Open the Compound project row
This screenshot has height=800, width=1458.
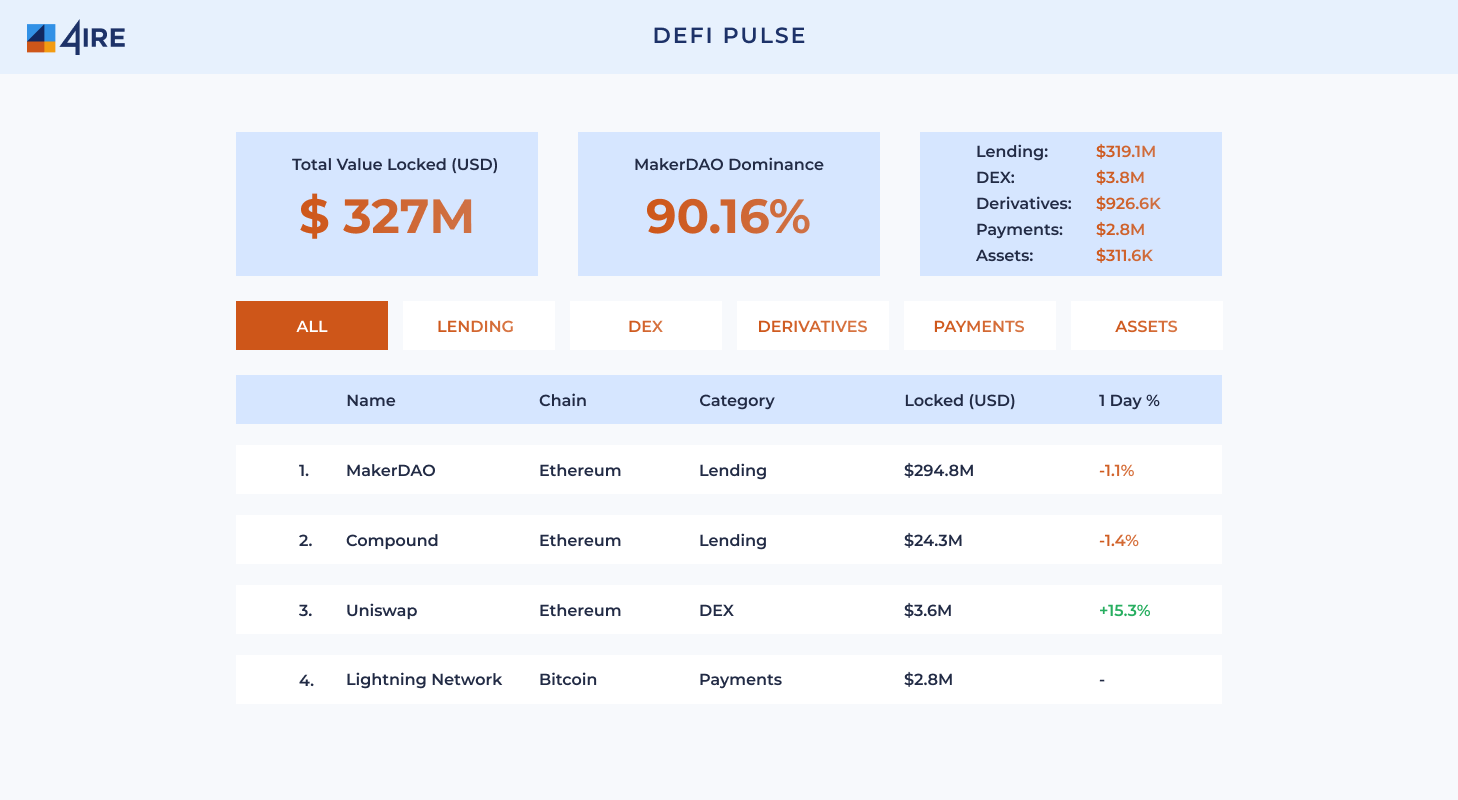click(392, 540)
